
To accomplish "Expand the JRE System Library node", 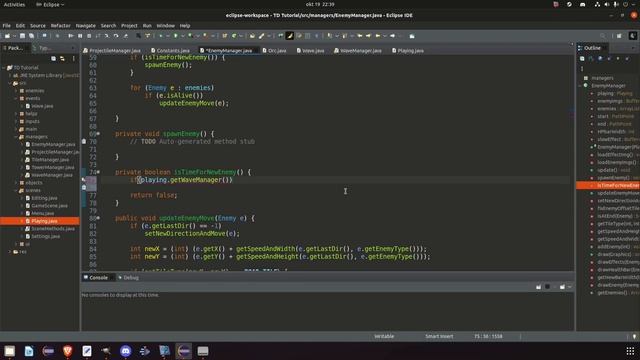I will tap(10, 76).
